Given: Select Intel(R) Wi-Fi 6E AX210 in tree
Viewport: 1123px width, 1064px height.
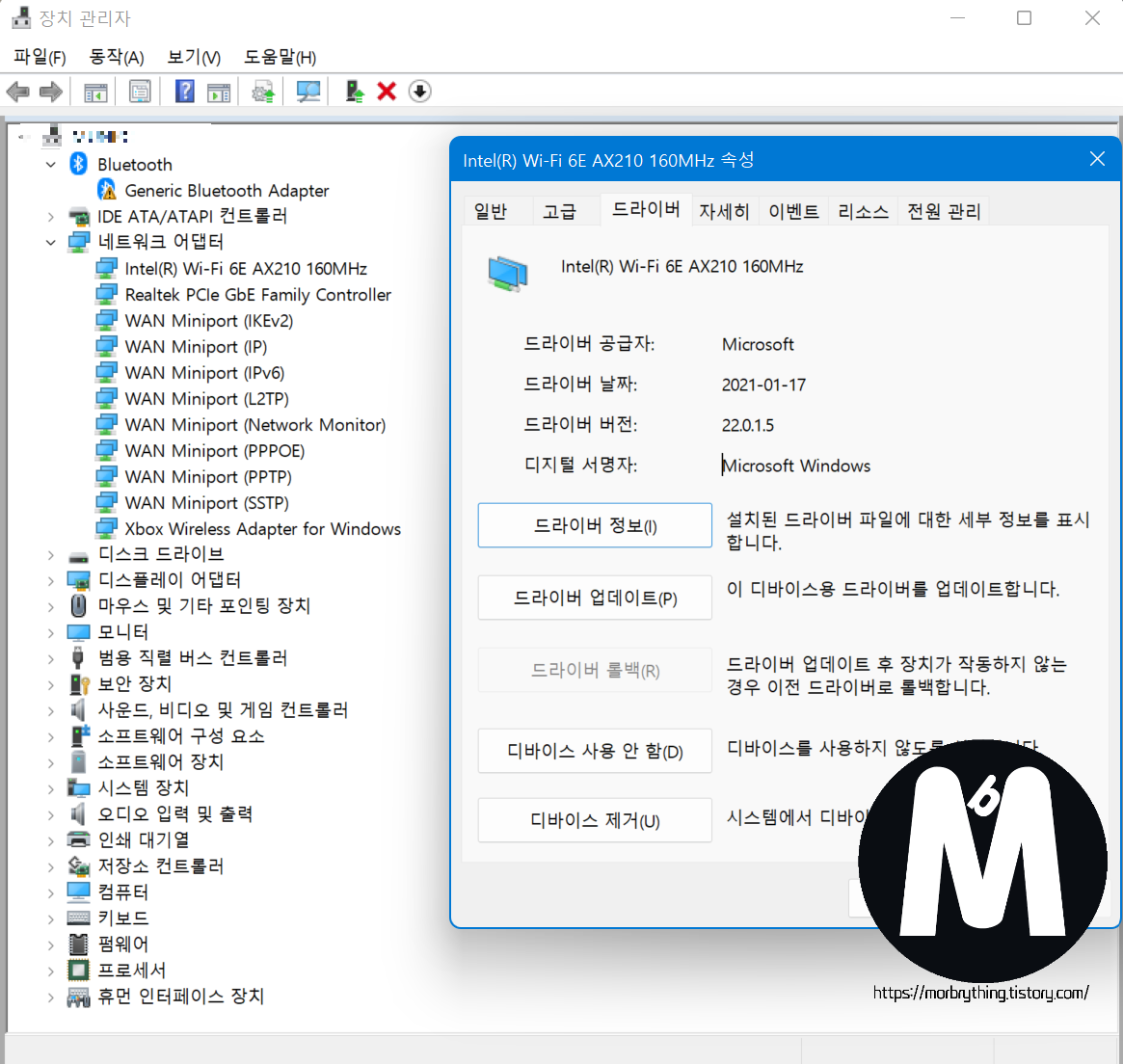Looking at the screenshot, I should click(x=246, y=269).
